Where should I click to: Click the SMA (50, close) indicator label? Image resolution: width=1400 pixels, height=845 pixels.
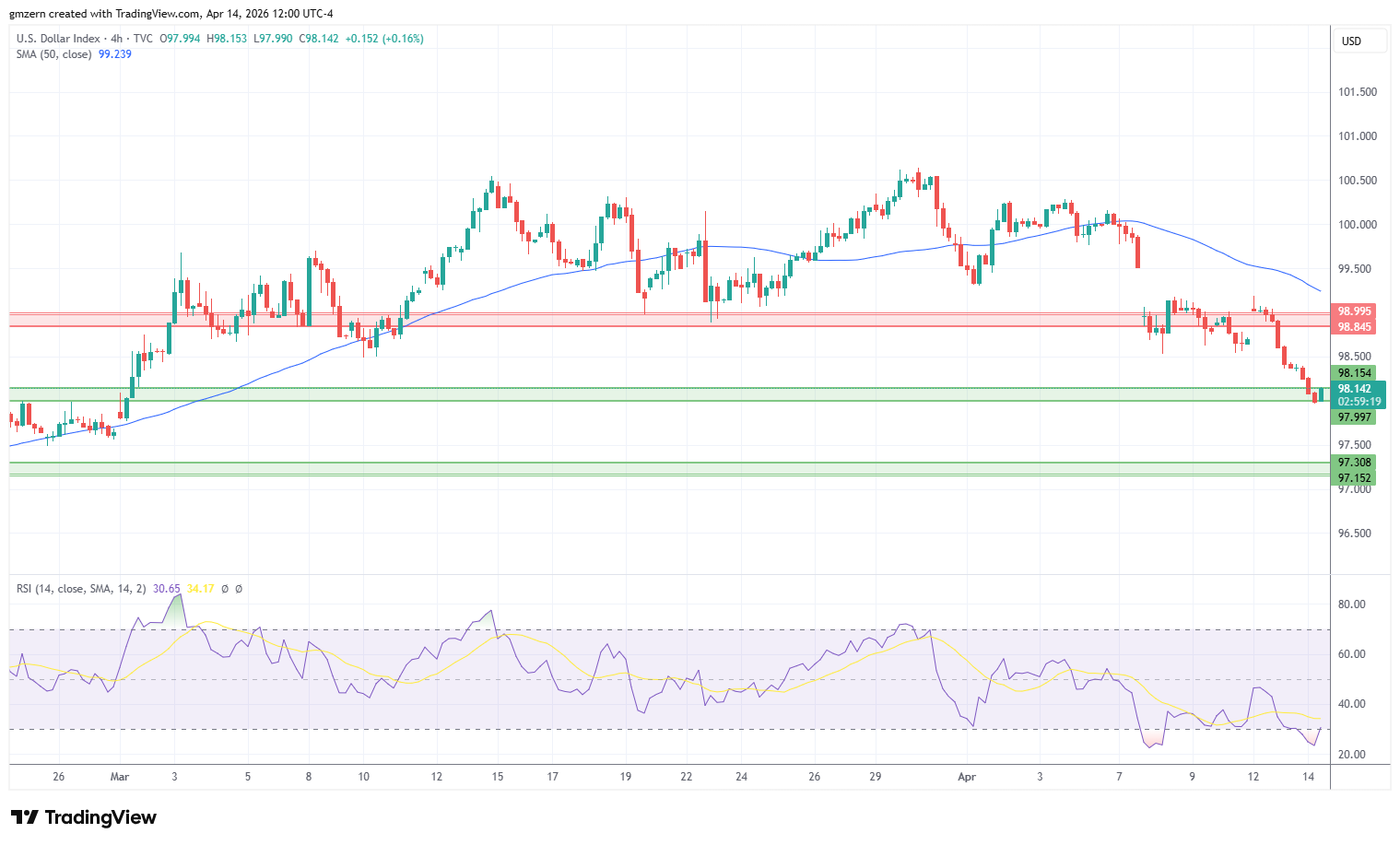(53, 54)
